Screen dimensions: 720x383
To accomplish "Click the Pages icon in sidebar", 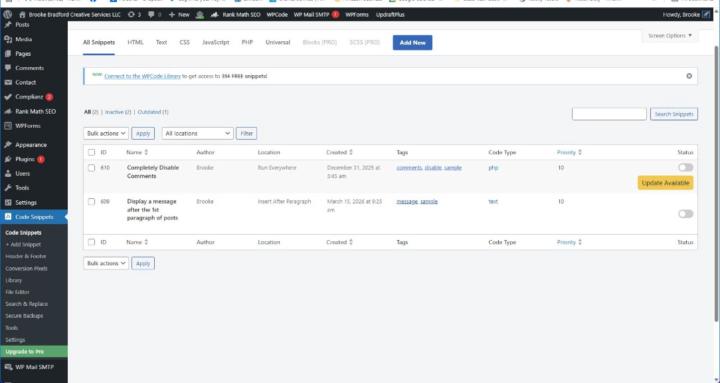I will (x=8, y=54).
